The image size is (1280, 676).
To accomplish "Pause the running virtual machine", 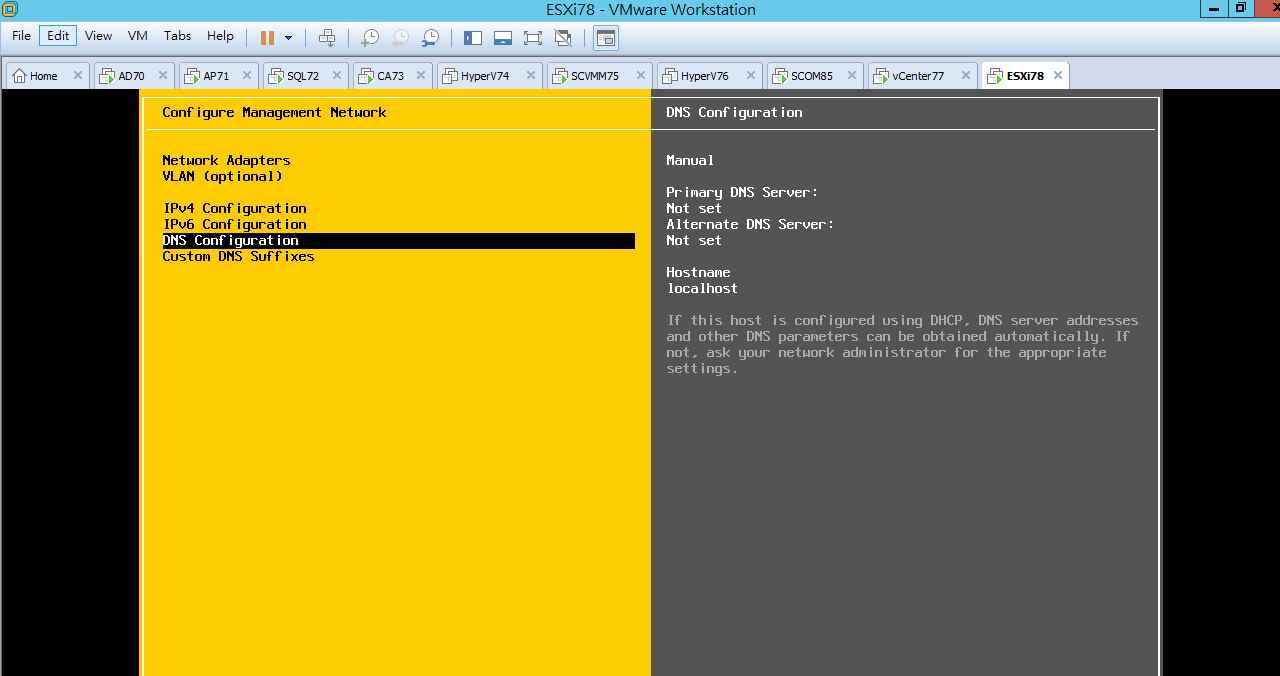I will (267, 38).
